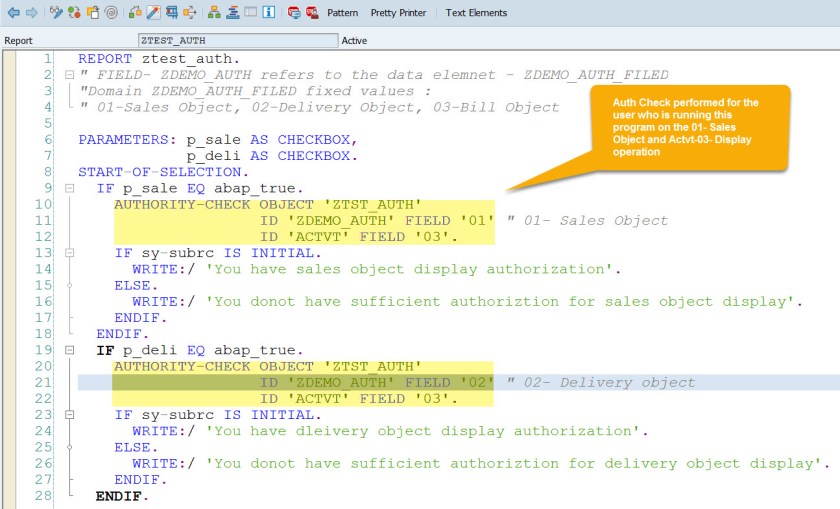840x509 pixels.
Task: Click the blue Help info icon
Action: 269,13
